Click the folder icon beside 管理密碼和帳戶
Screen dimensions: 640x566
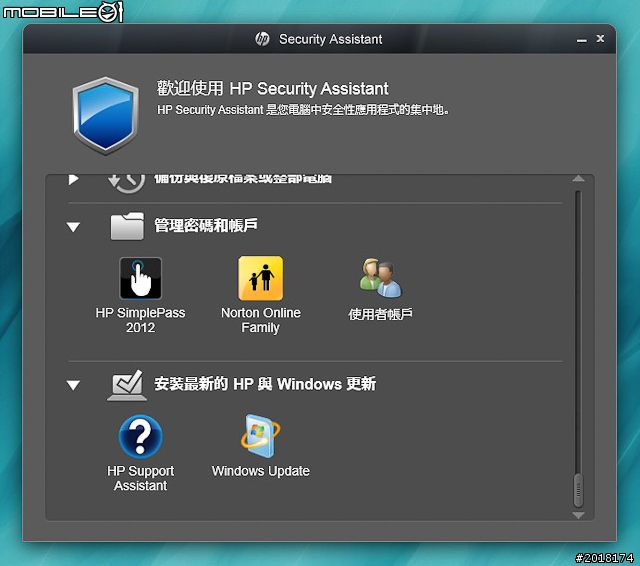click(x=127, y=226)
